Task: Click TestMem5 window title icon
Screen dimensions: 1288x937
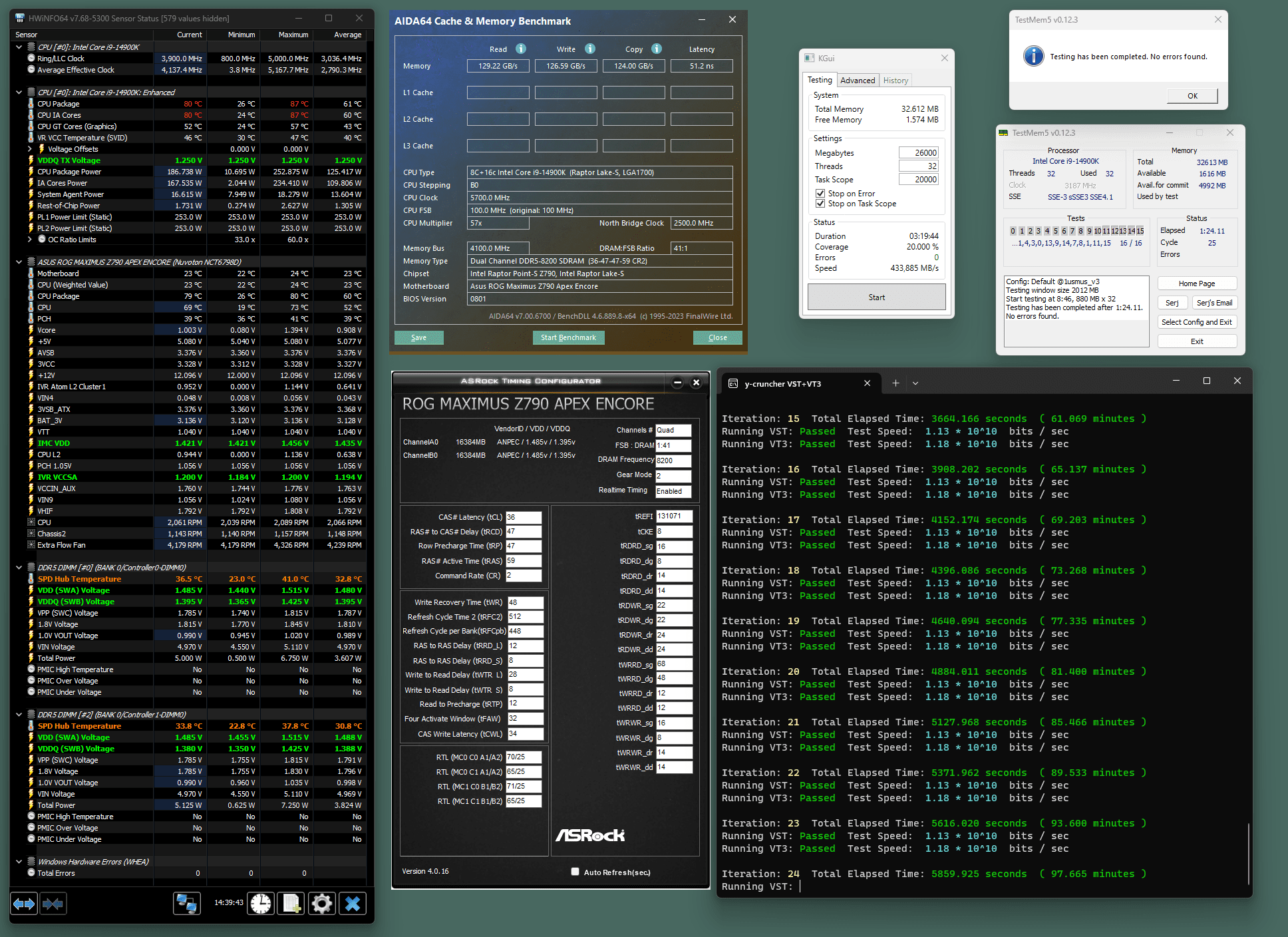Action: click(x=1004, y=133)
